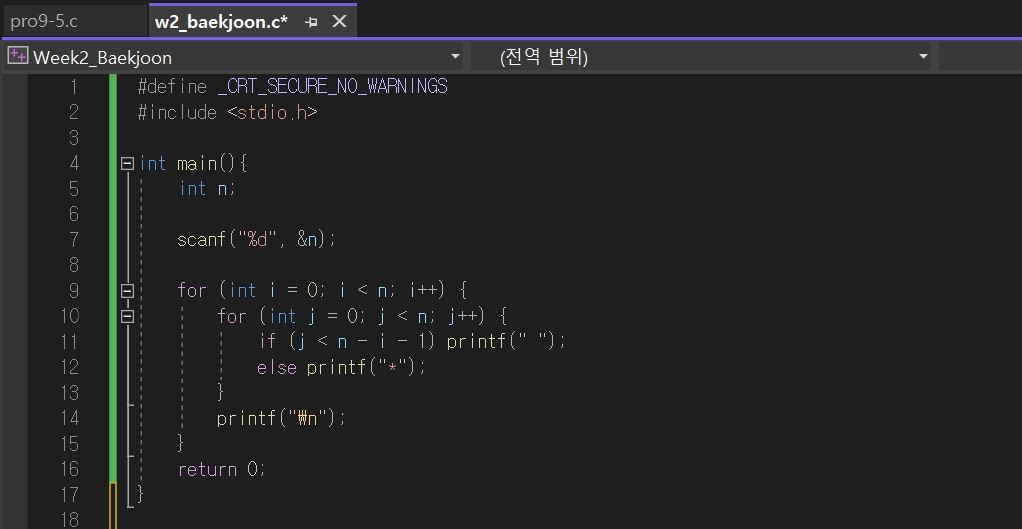Viewport: 1022px width, 529px height.
Task: Click the printf newline statement on line 14
Action: click(281, 418)
